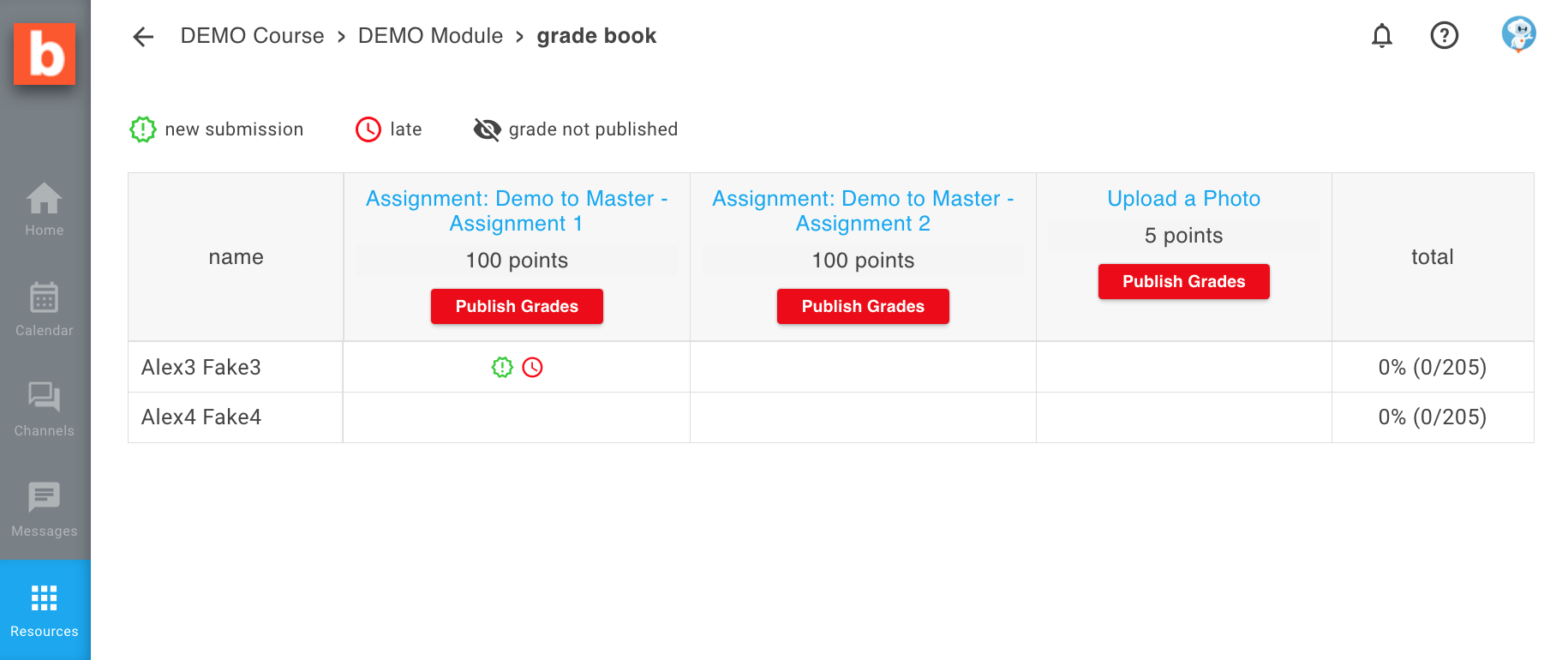Open Assignment 2 column link
The image size is (1568, 660).
(863, 211)
